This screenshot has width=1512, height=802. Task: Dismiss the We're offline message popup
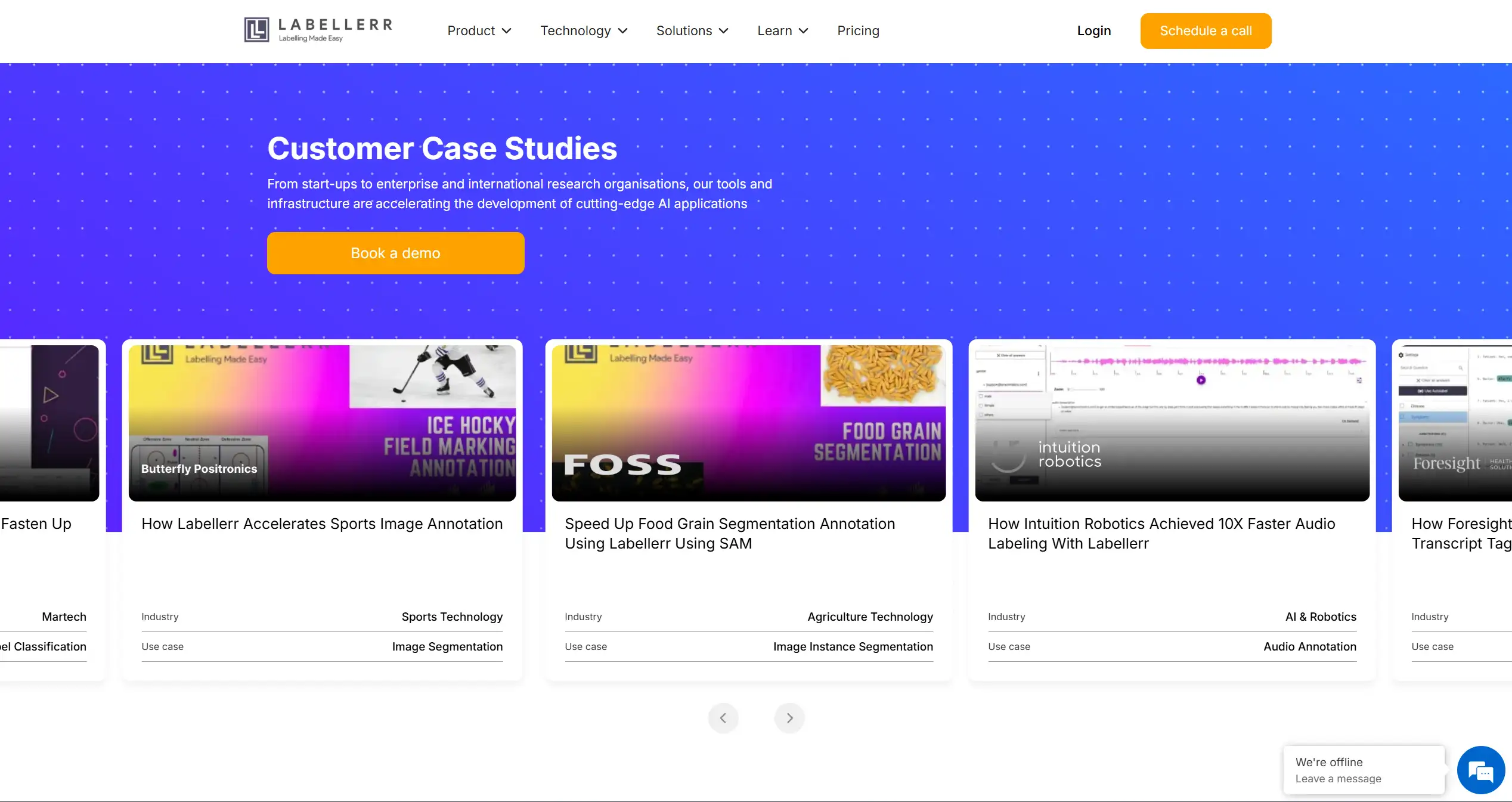pos(1363,770)
